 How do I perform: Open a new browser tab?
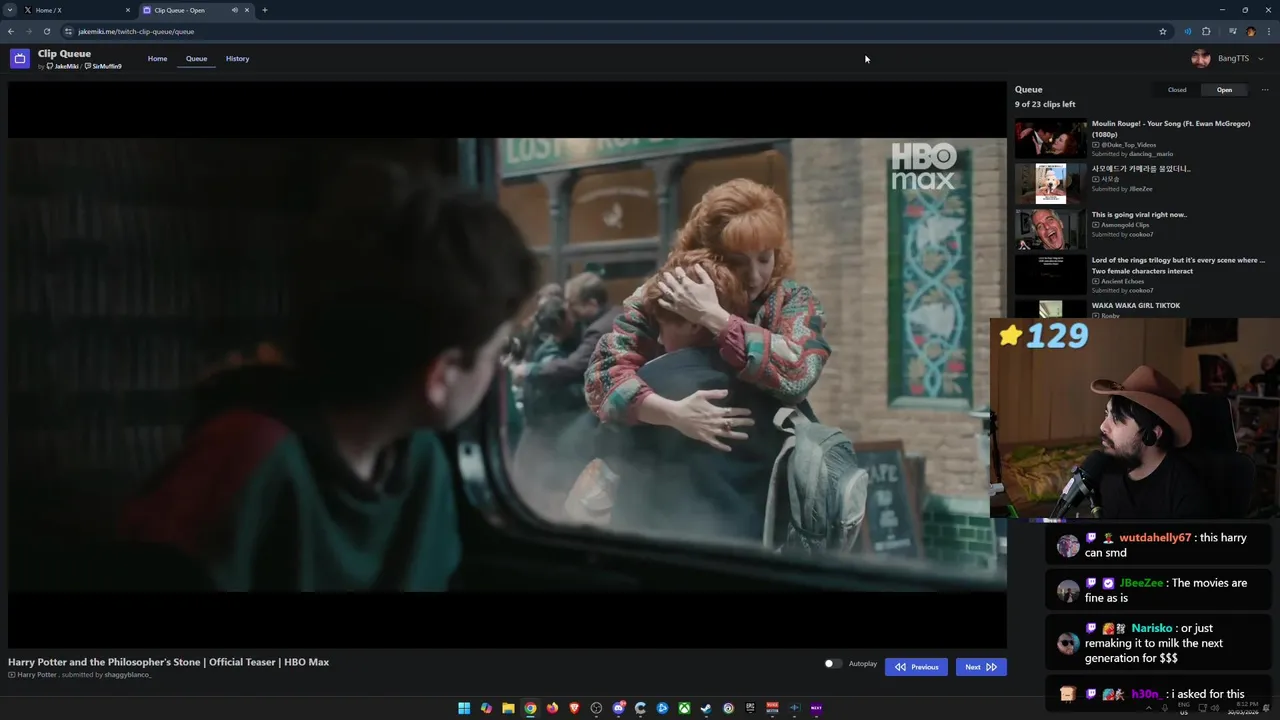pyautogui.click(x=265, y=10)
